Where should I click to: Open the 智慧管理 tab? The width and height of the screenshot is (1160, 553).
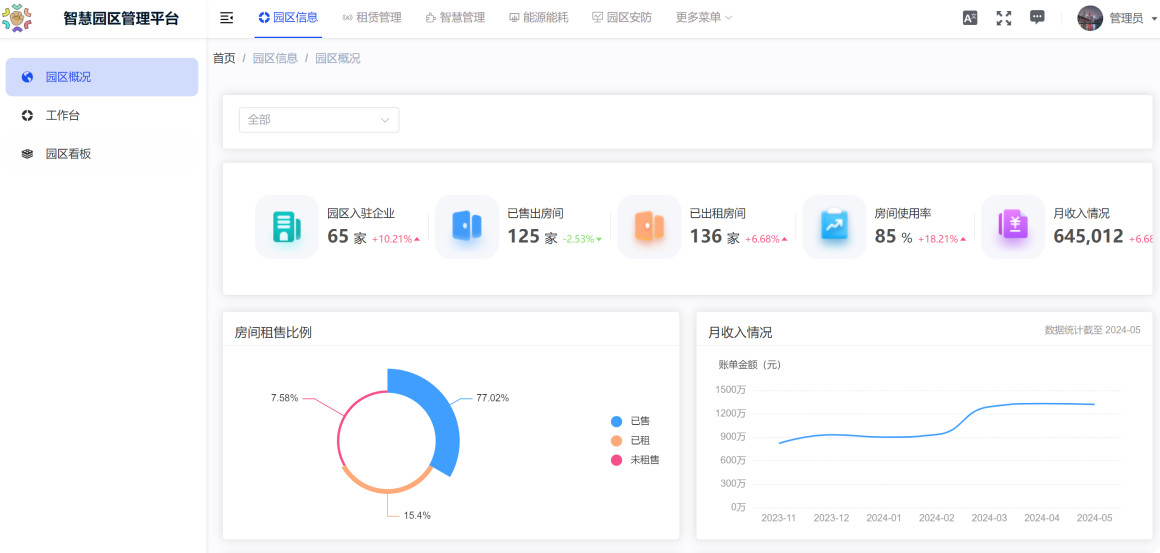pos(456,18)
